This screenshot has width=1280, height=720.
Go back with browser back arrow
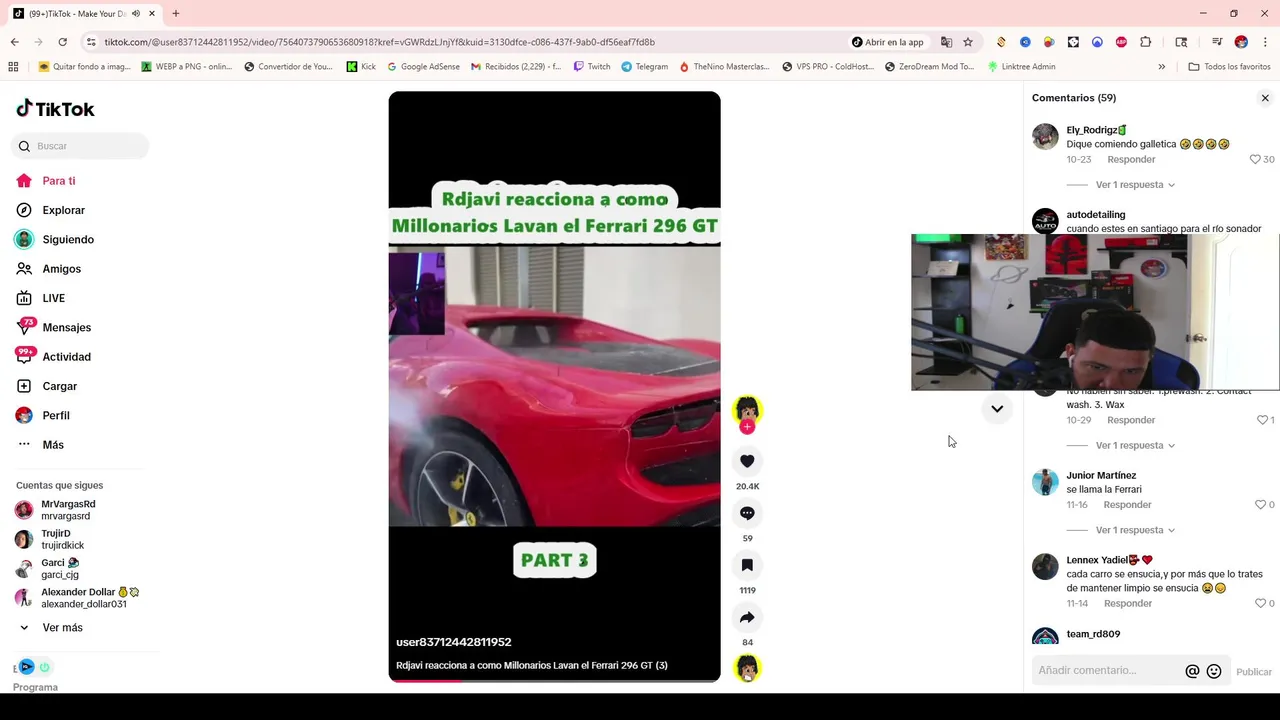click(14, 42)
